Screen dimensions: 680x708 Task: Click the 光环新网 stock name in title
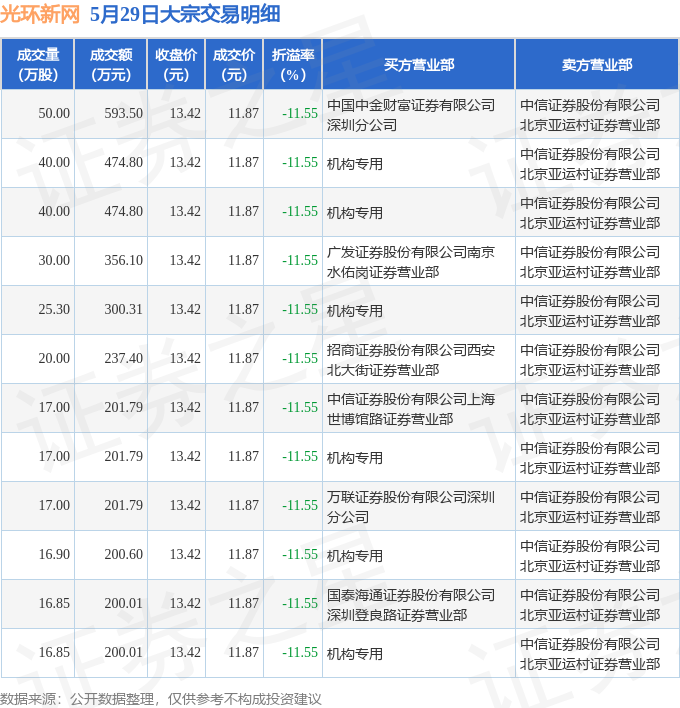[x=40, y=14]
